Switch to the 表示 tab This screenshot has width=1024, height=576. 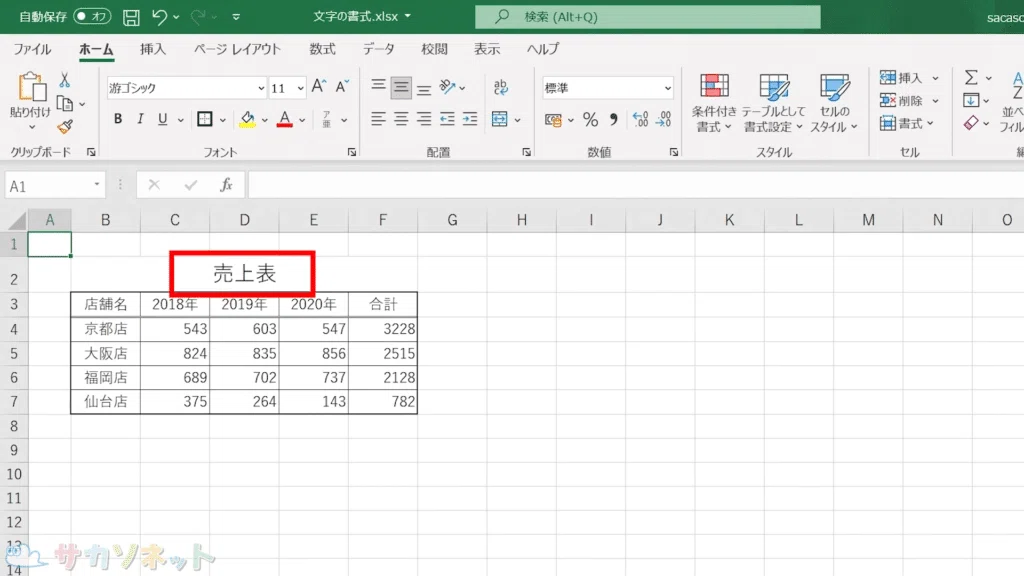pyautogui.click(x=487, y=49)
